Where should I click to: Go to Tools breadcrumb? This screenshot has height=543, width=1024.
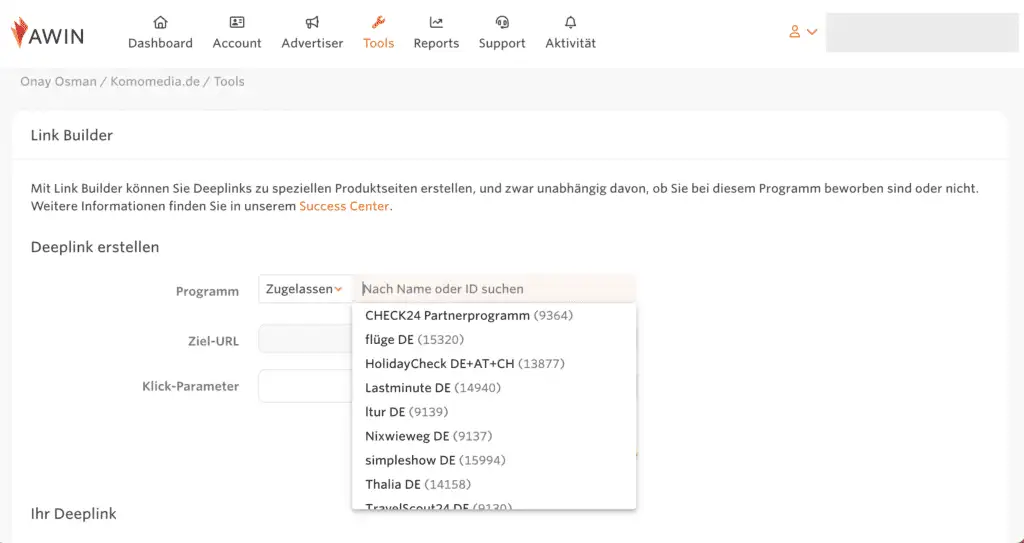tap(229, 82)
